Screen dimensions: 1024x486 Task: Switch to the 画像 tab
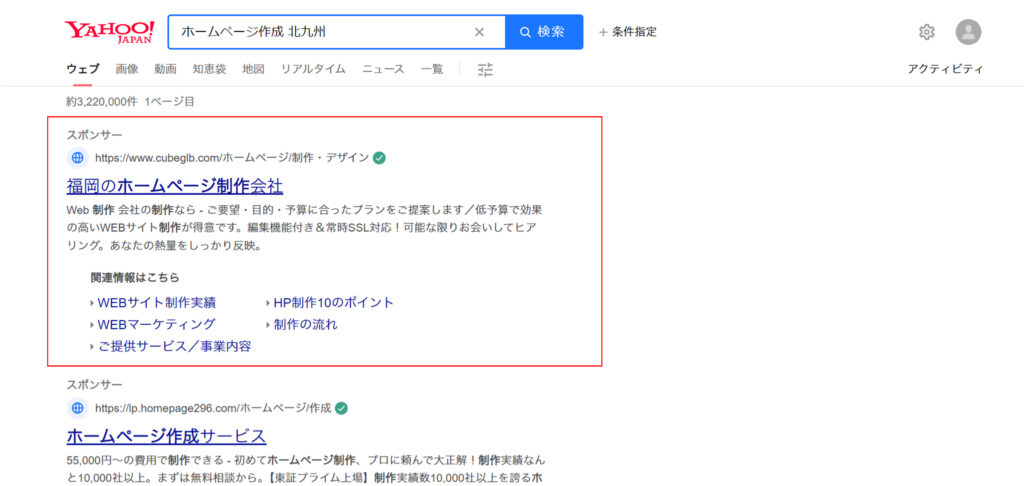(x=127, y=69)
